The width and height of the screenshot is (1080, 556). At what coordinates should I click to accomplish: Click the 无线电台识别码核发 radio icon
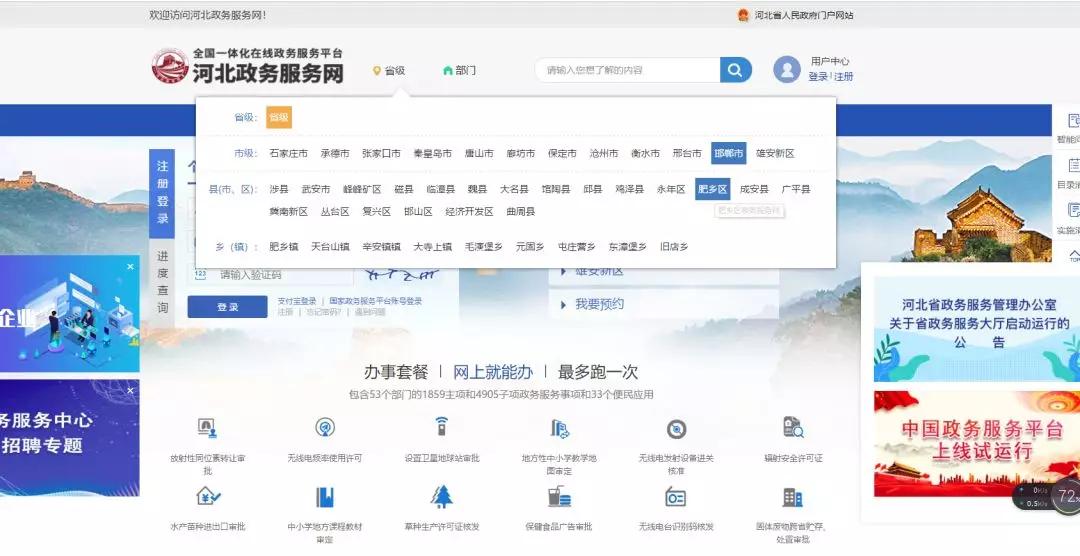(x=676, y=497)
